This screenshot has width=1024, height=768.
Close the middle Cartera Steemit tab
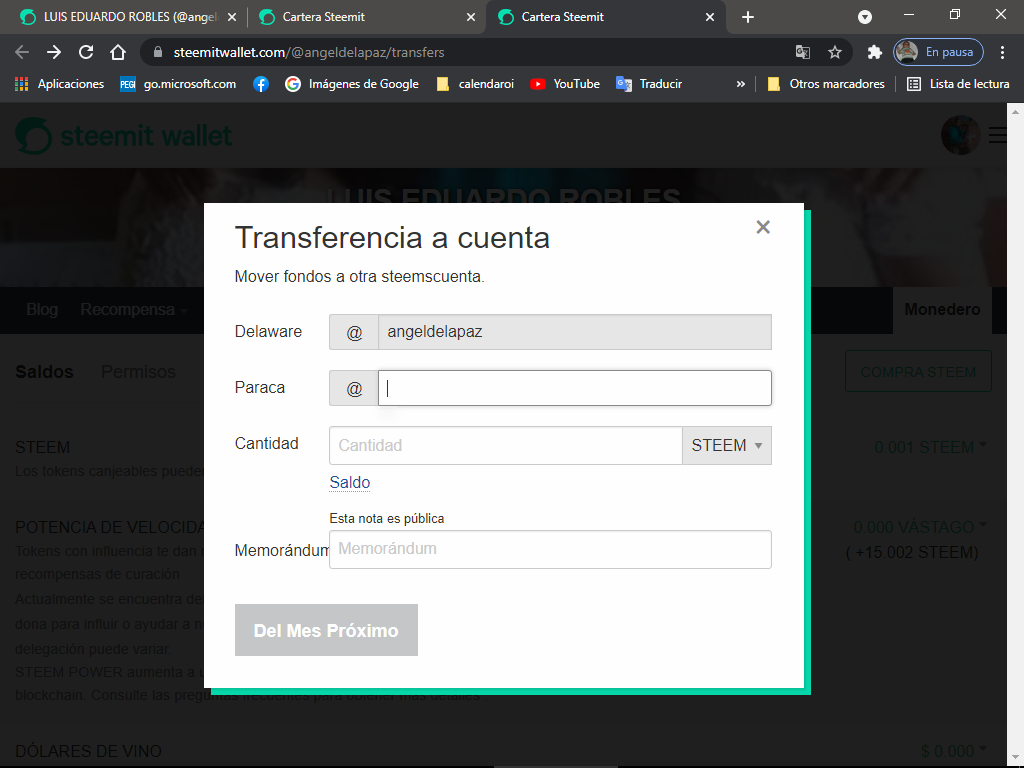[471, 17]
